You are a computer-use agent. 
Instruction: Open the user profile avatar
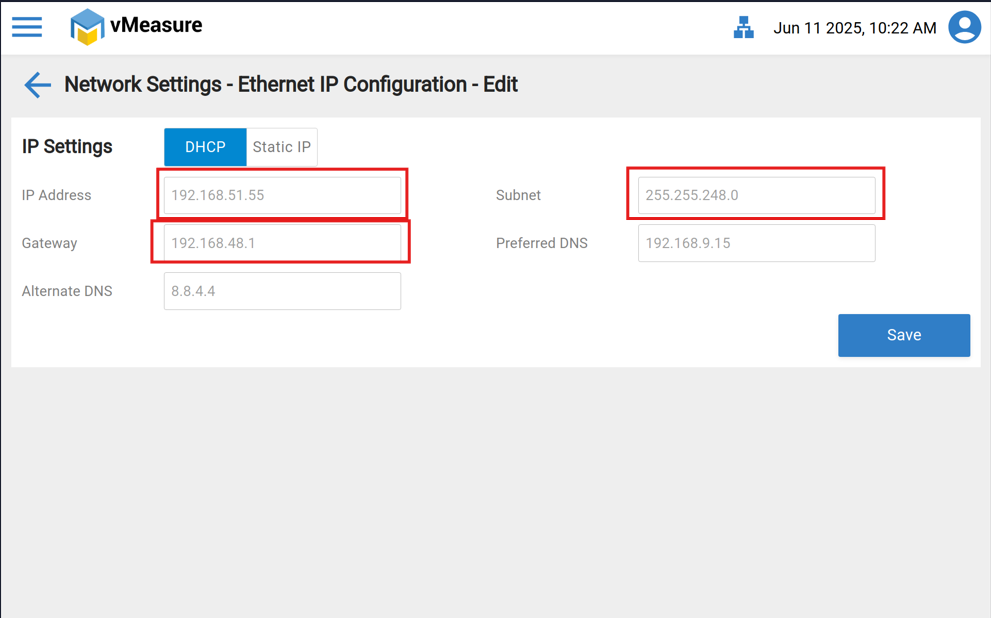pyautogui.click(x=964, y=27)
